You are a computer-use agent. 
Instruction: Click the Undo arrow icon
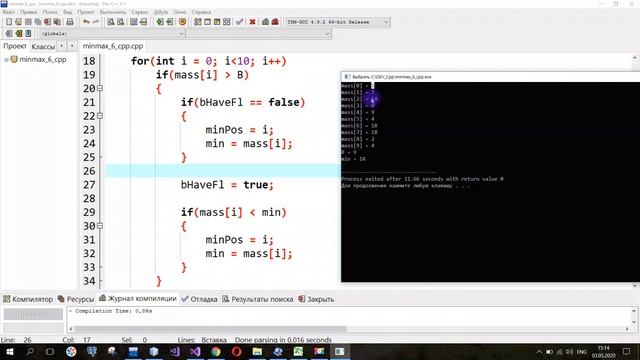click(86, 22)
